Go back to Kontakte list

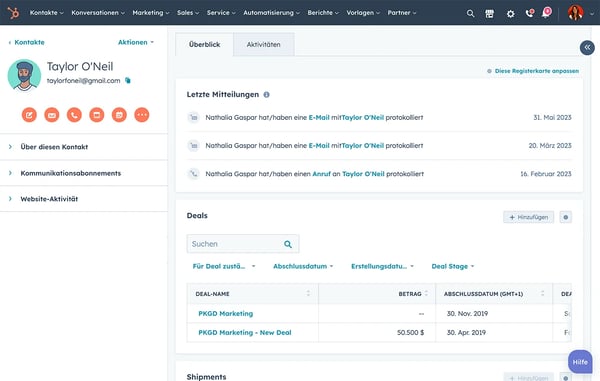tap(26, 42)
